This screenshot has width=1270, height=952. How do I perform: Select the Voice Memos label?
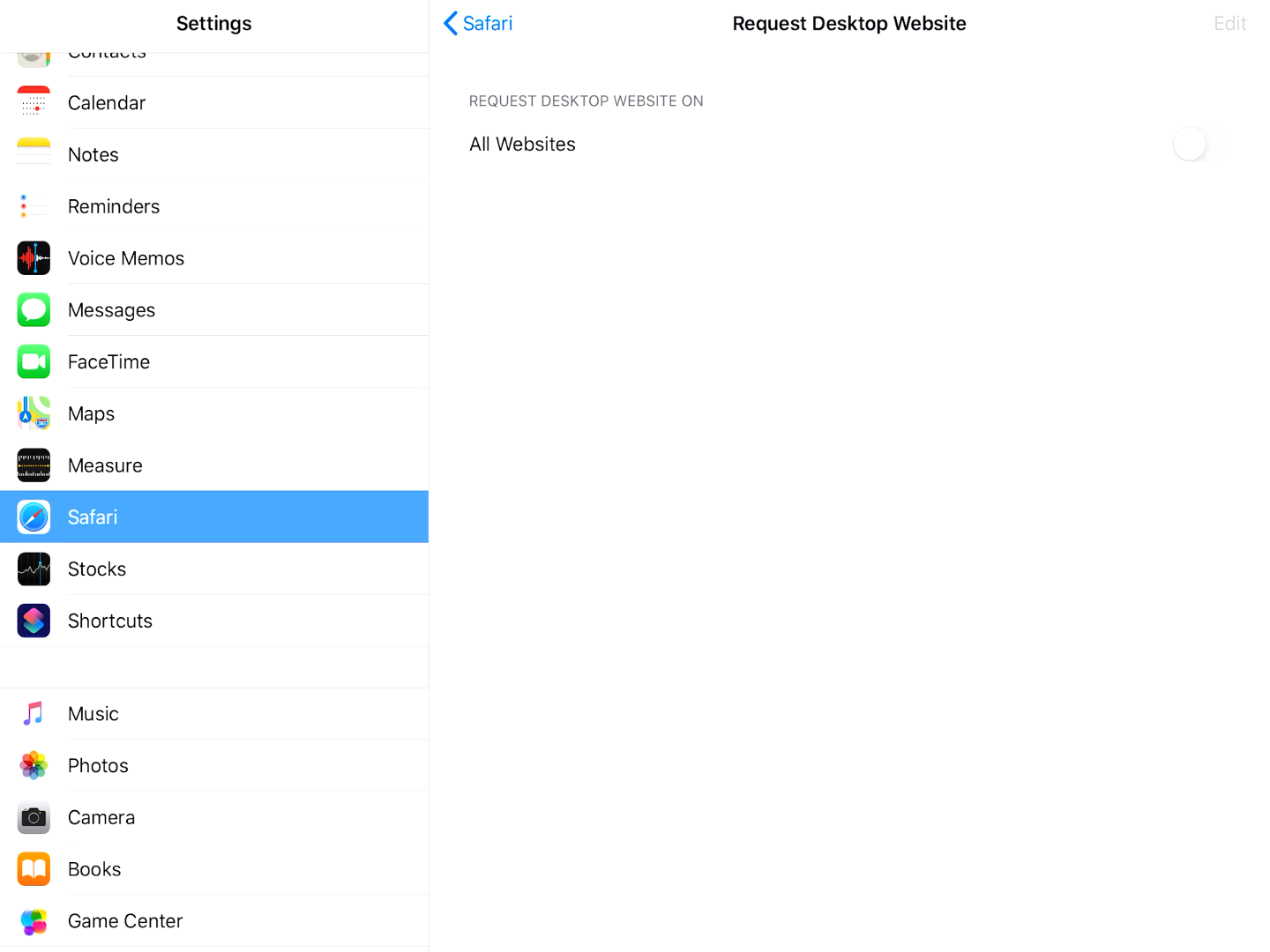[126, 258]
